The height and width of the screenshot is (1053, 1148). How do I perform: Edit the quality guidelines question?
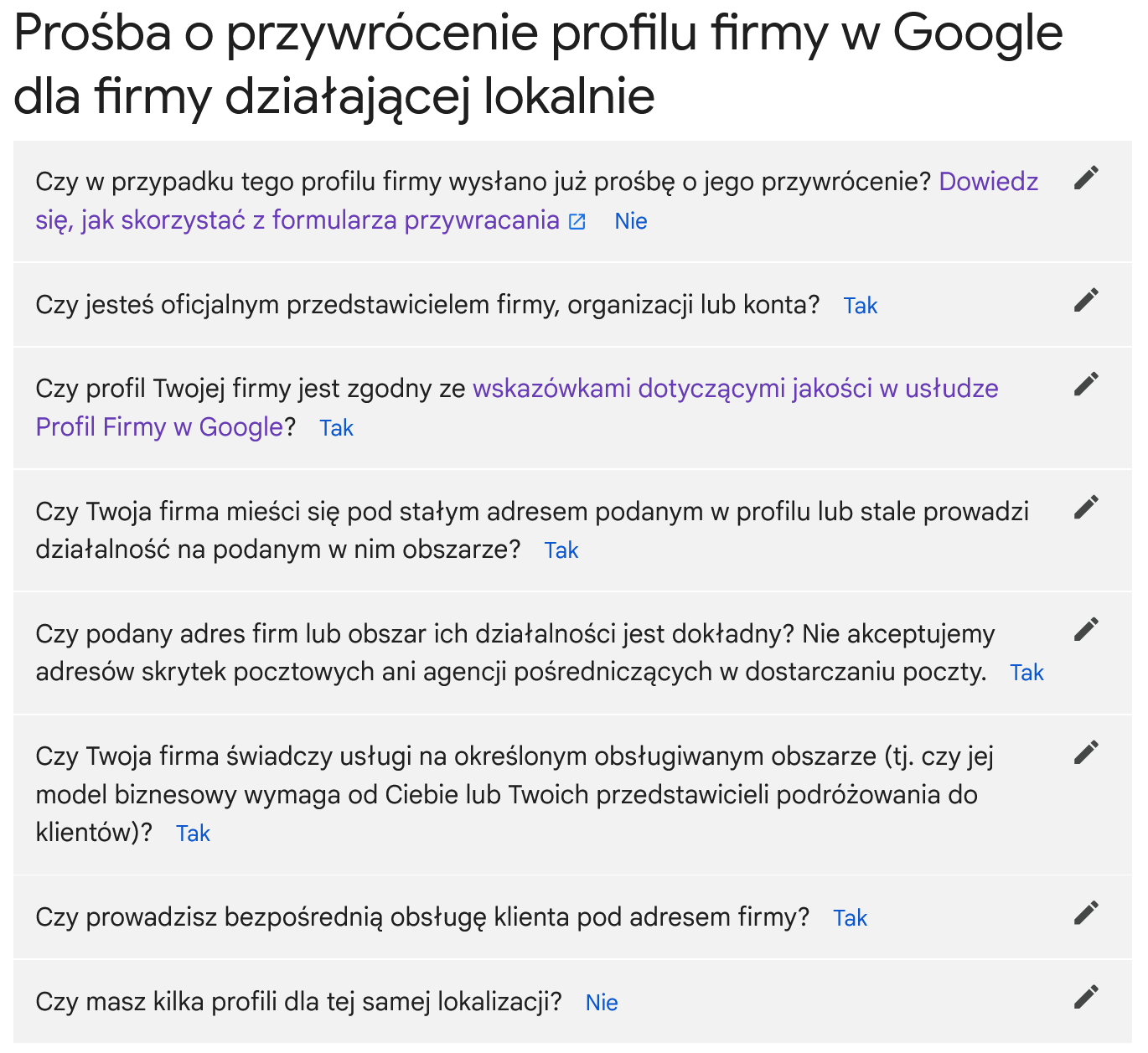(1084, 383)
